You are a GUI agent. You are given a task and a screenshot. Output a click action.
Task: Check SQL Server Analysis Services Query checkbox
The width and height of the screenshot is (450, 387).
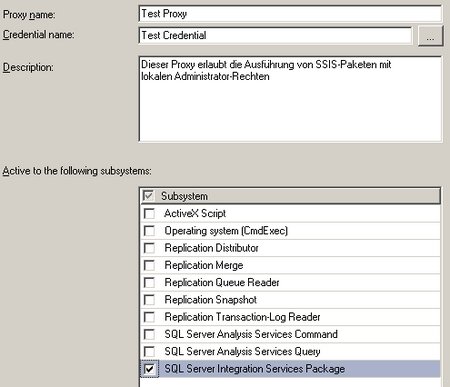click(x=149, y=352)
